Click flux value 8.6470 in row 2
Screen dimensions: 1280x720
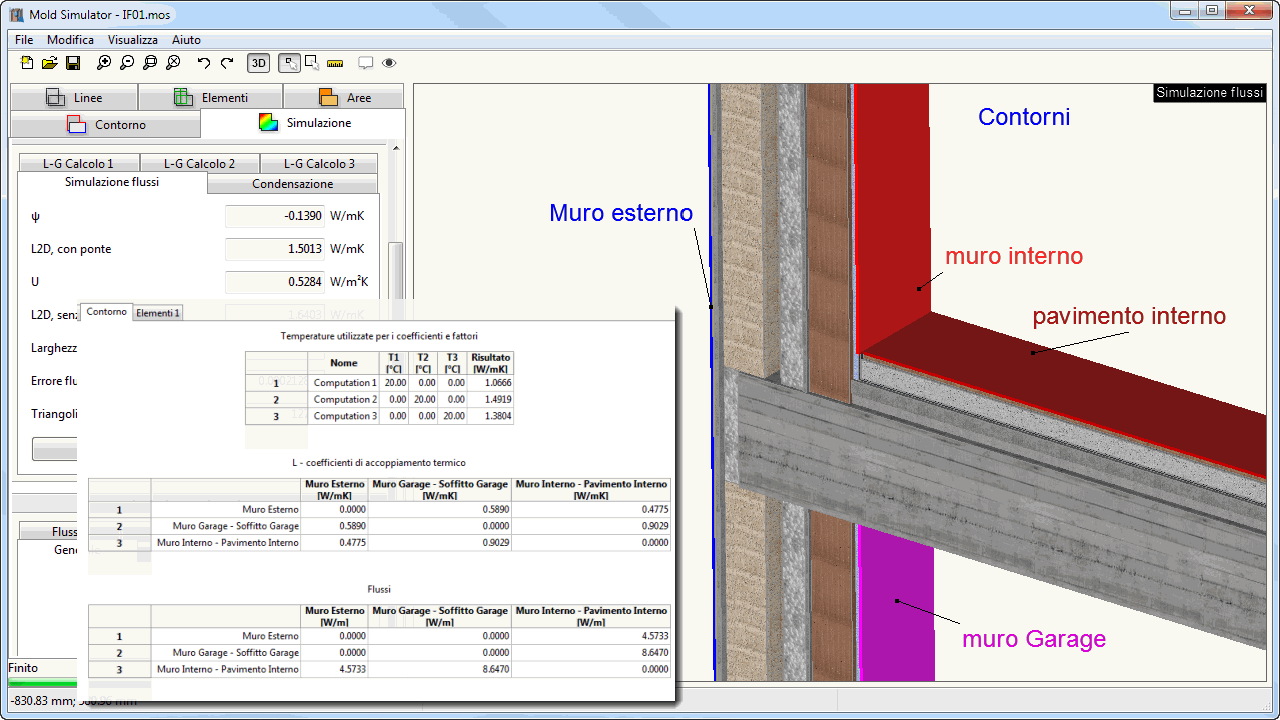[590, 652]
